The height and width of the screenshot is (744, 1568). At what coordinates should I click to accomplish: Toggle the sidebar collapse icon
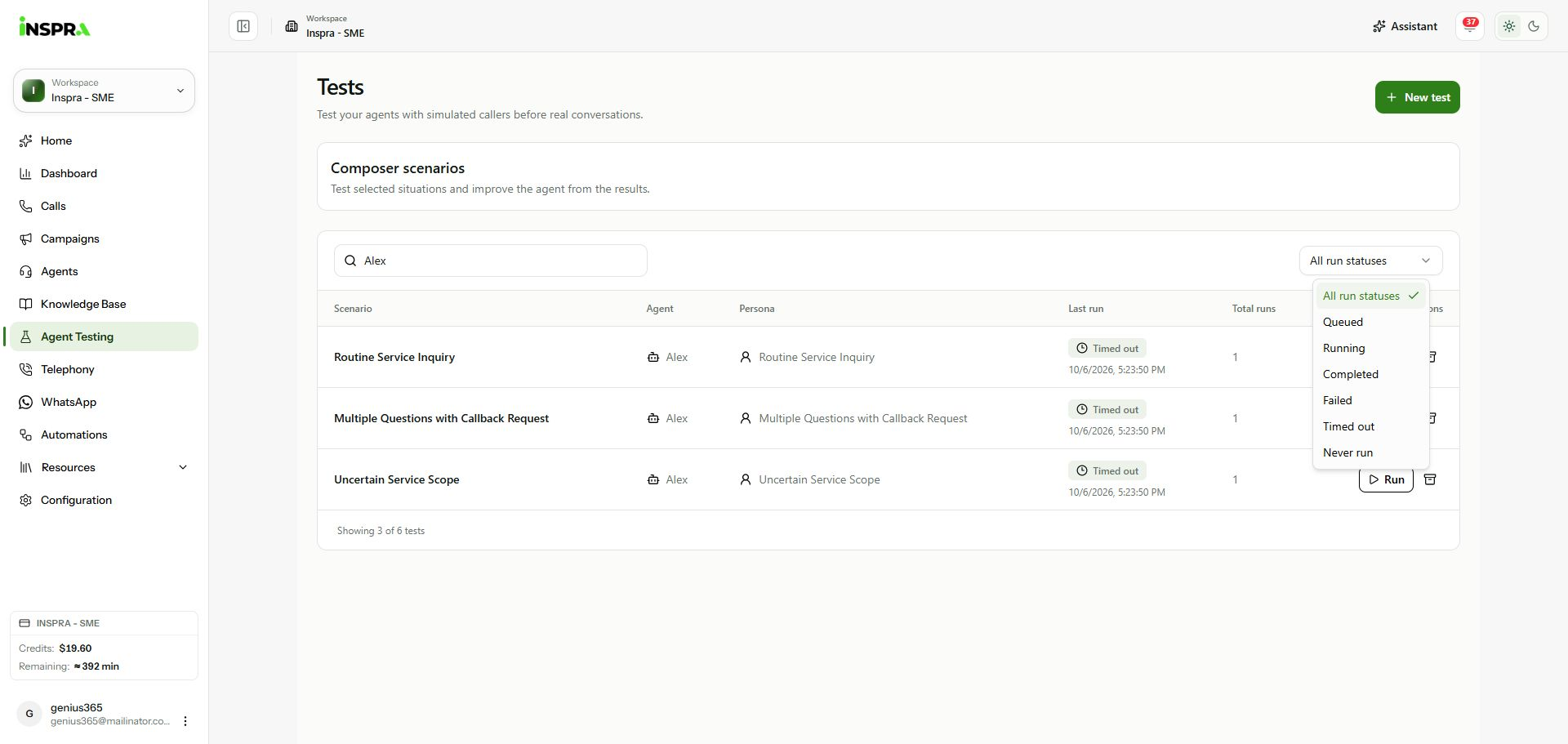(x=243, y=26)
